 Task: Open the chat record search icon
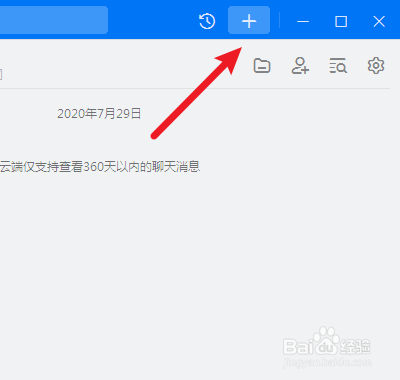(338, 65)
